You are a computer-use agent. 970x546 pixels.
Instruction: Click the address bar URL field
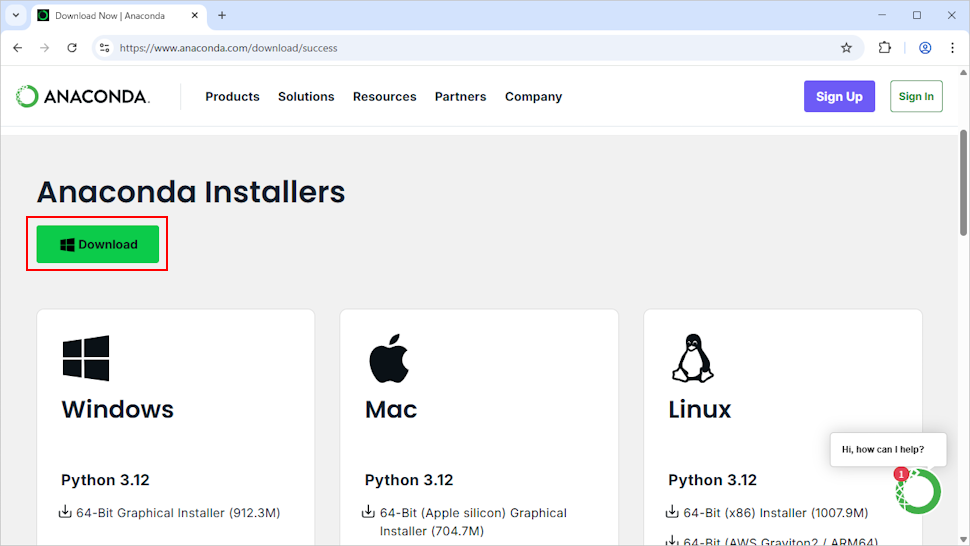tap(476, 48)
